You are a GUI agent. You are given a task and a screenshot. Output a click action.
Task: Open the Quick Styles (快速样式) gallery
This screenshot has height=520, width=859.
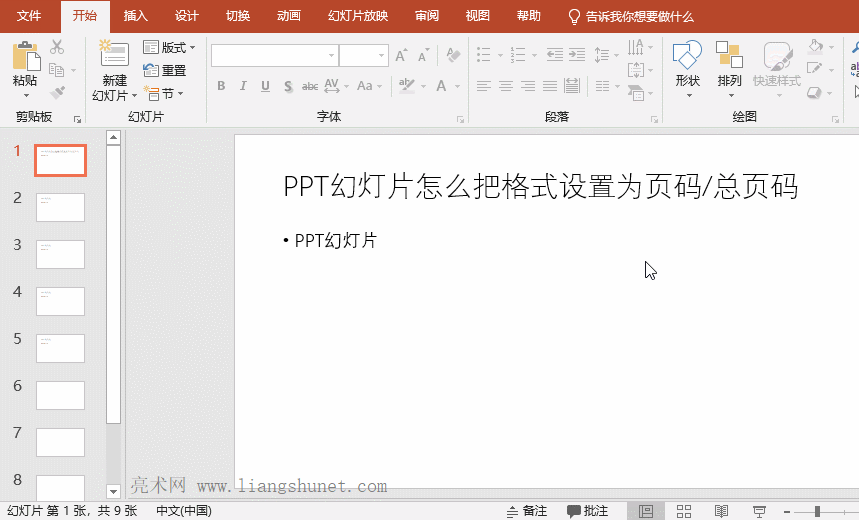pyautogui.click(x=777, y=68)
